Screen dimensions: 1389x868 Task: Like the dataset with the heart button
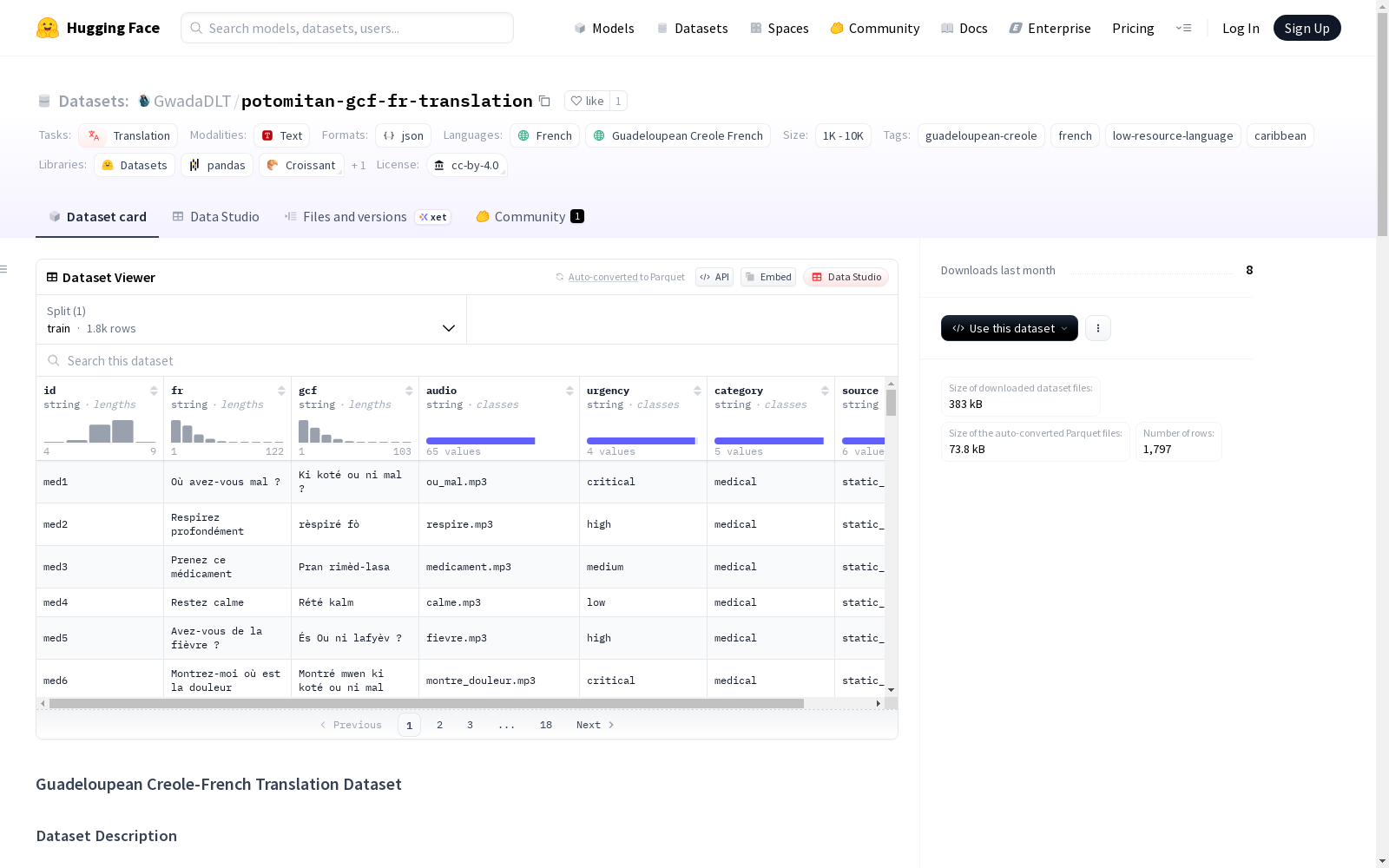point(587,101)
